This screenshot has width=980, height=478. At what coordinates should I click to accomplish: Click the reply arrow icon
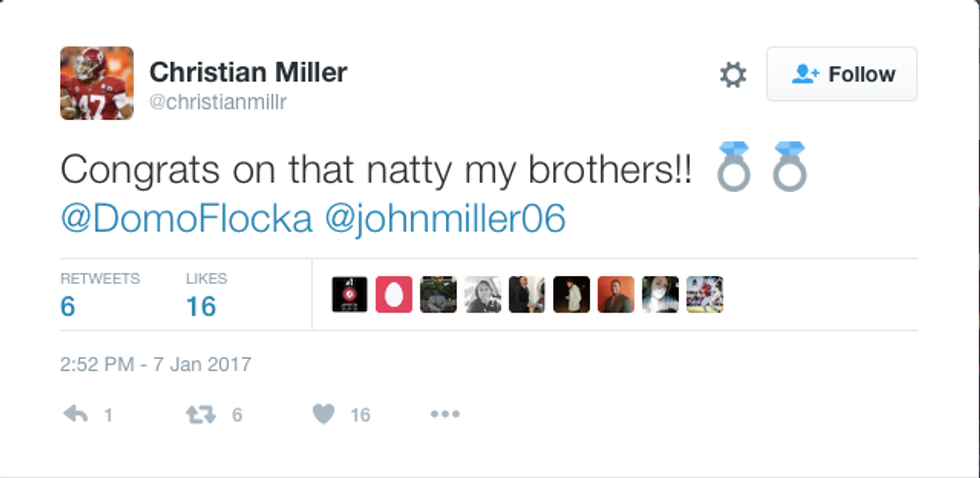(76, 414)
